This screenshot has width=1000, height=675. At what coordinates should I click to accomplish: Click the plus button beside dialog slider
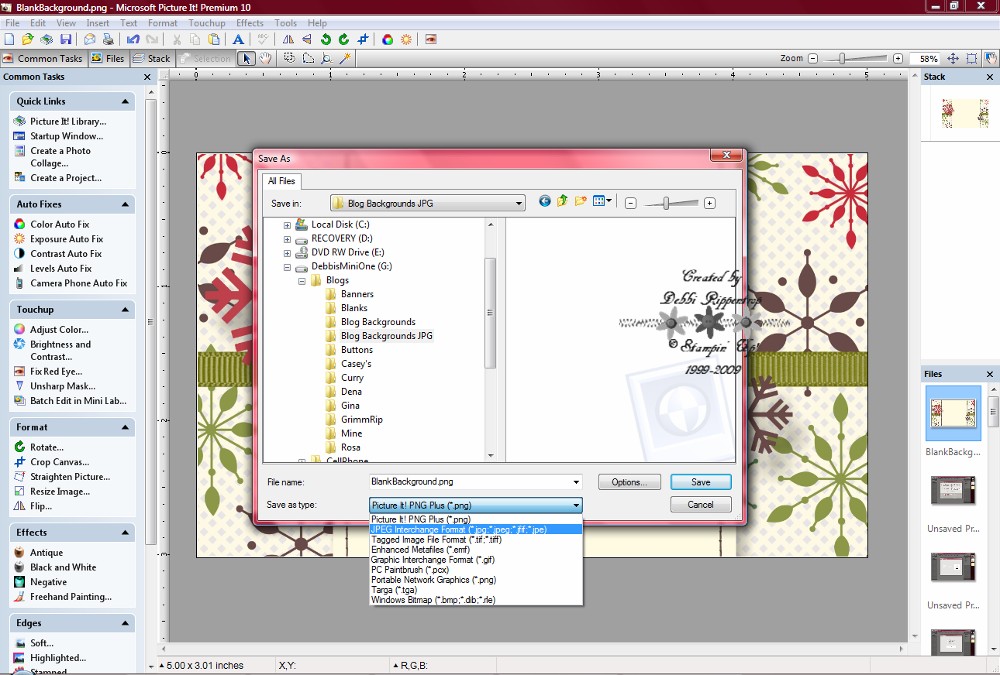pyautogui.click(x=709, y=204)
